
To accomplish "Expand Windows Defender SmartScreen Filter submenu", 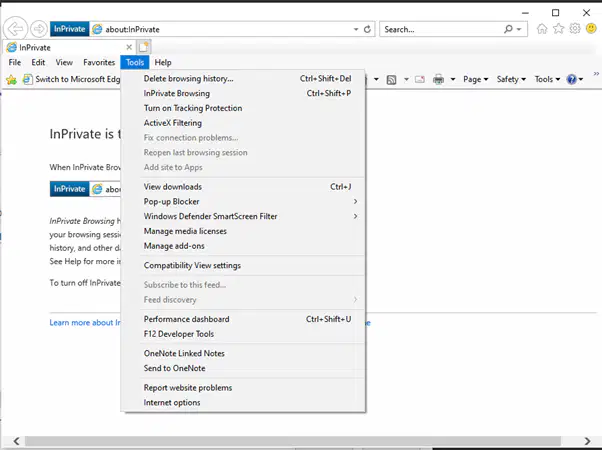I will [243, 216].
